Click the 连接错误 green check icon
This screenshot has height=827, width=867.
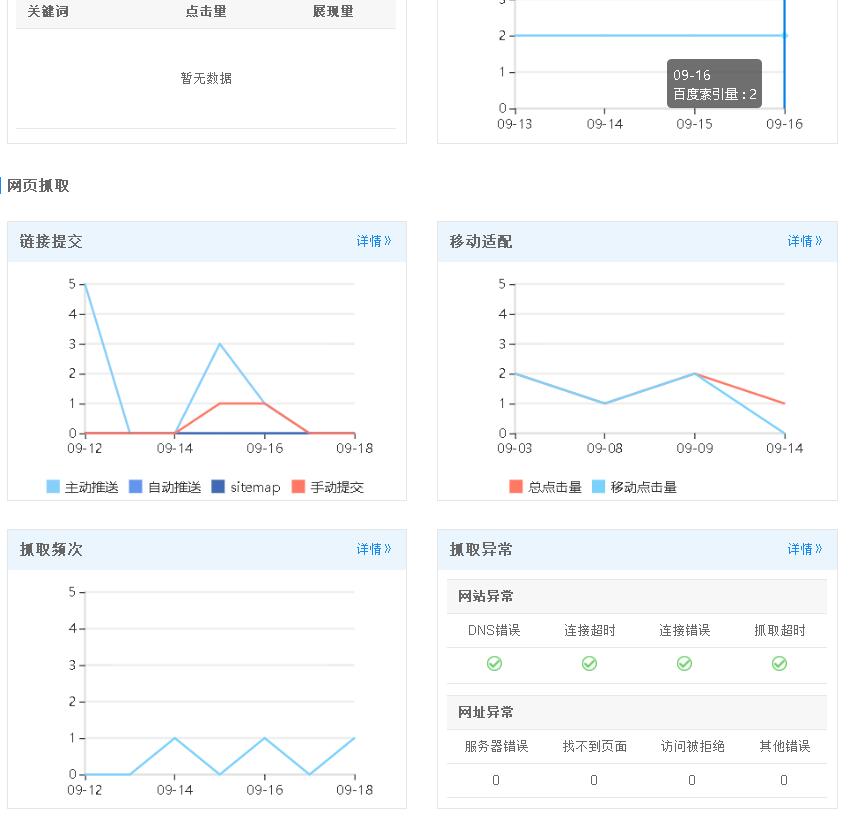(684, 664)
